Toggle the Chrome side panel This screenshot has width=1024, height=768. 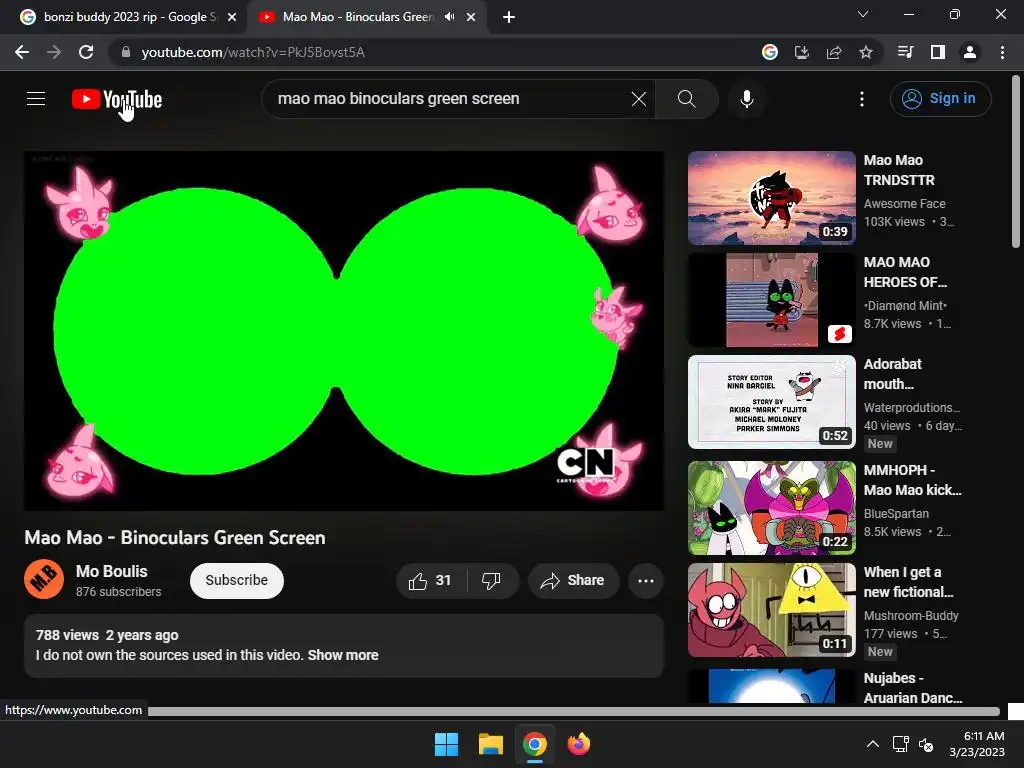point(938,52)
